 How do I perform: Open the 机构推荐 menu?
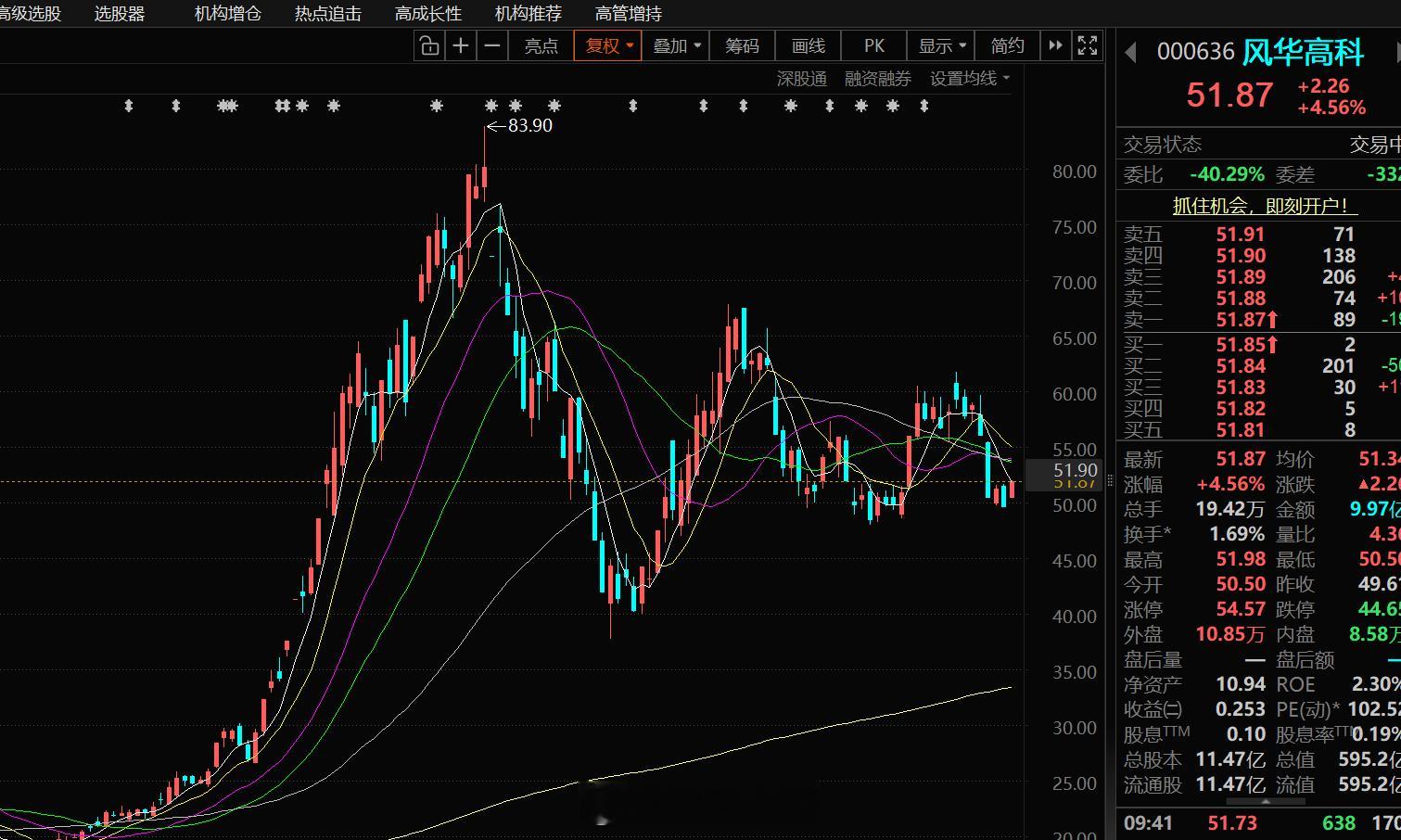529,14
